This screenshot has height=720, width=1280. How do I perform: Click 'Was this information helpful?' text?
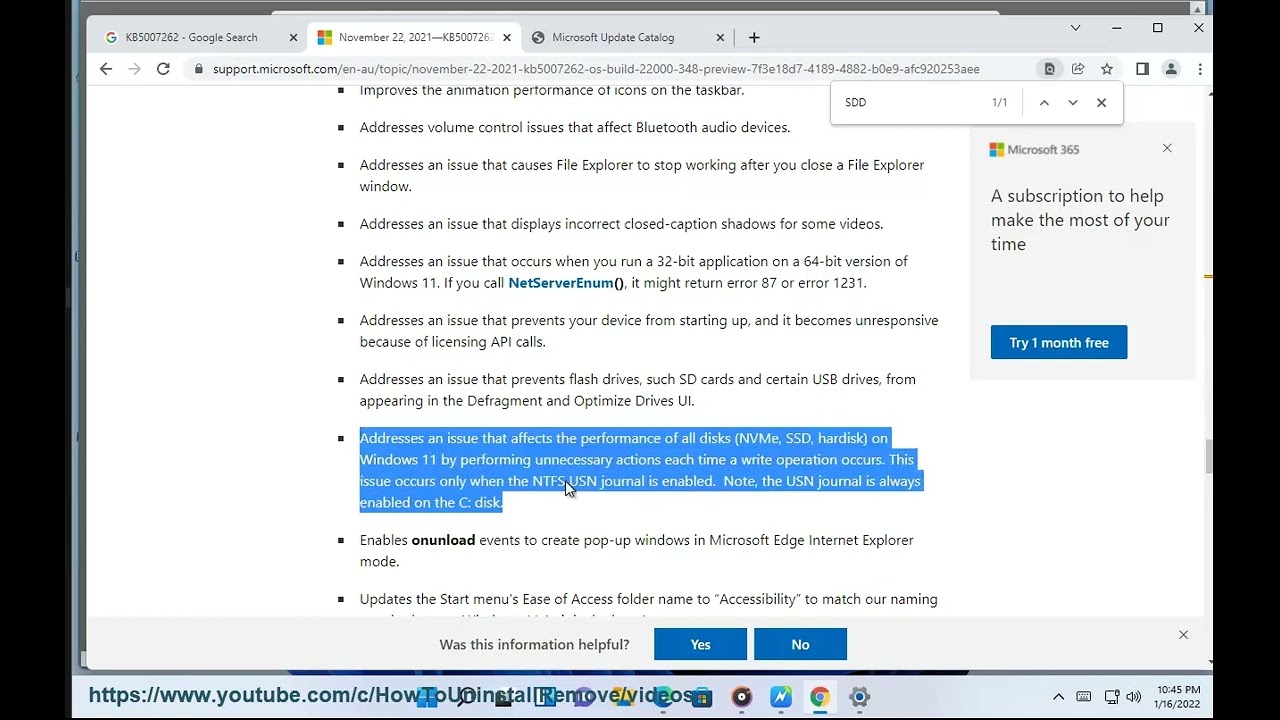[x=534, y=644]
